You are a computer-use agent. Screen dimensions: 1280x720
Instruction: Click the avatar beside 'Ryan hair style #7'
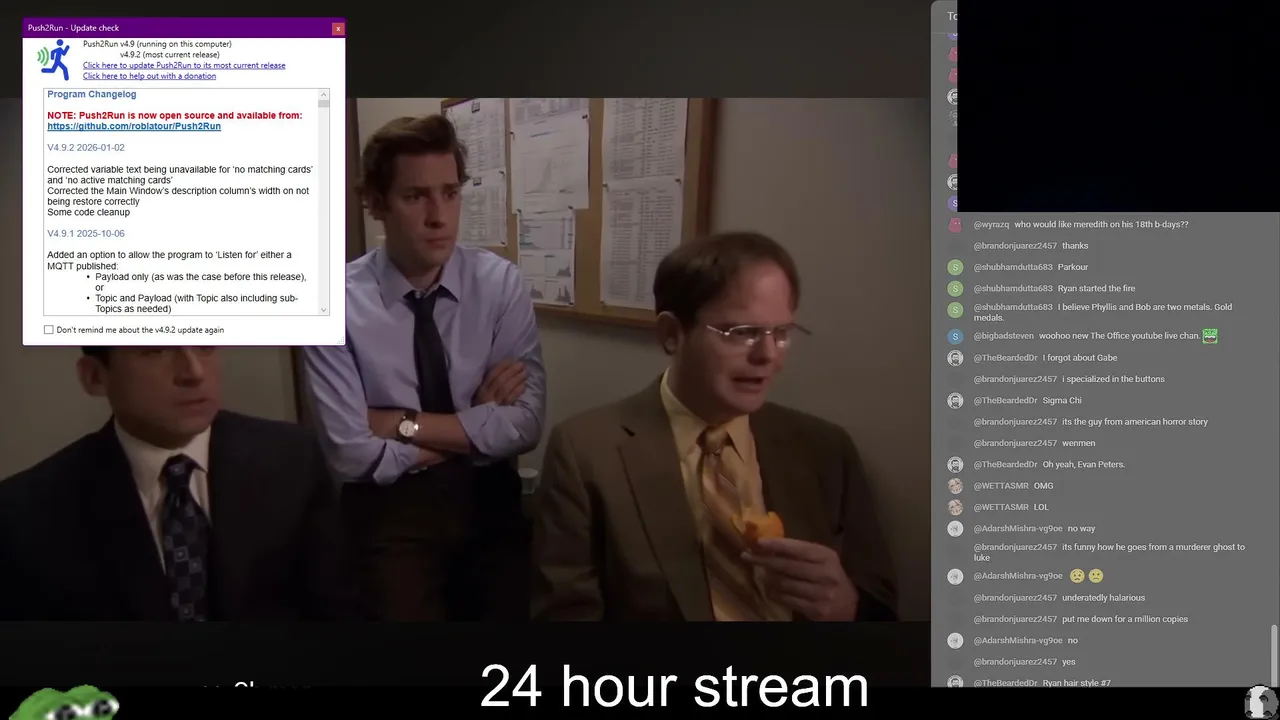pos(955,683)
